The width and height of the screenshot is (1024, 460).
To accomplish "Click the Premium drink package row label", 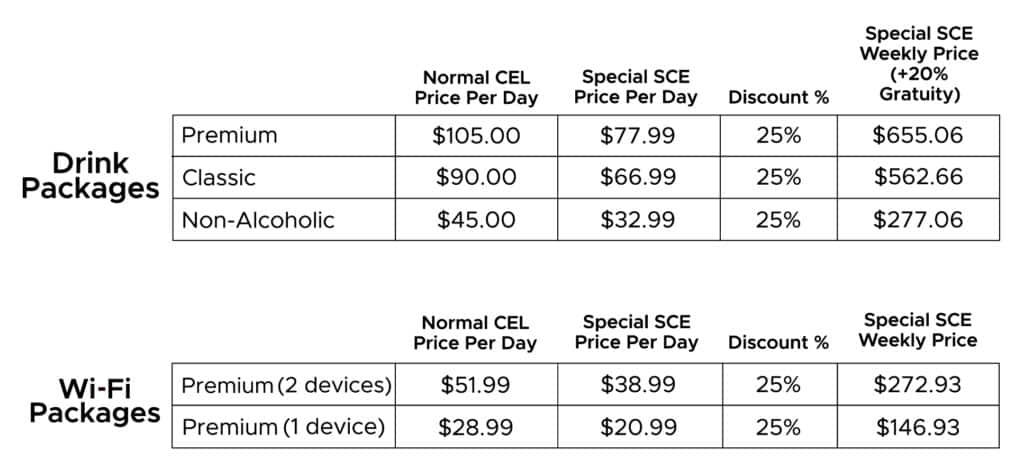I will [x=230, y=135].
